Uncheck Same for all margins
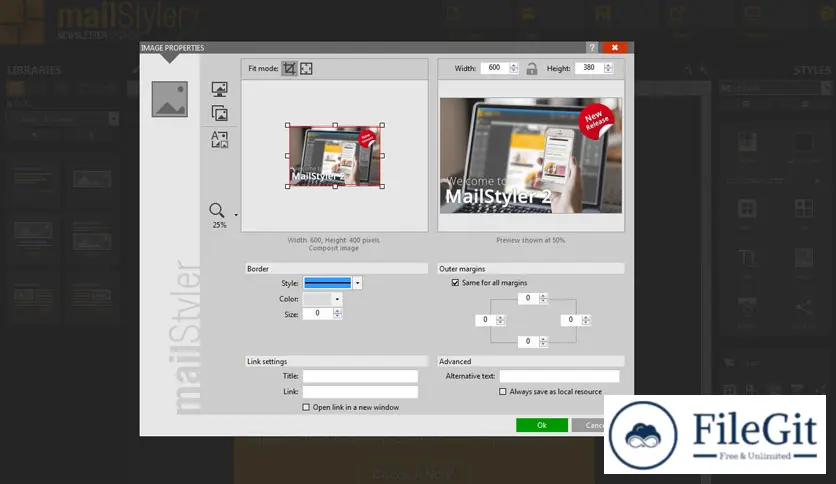Screen dimensions: 836x484 455,283
